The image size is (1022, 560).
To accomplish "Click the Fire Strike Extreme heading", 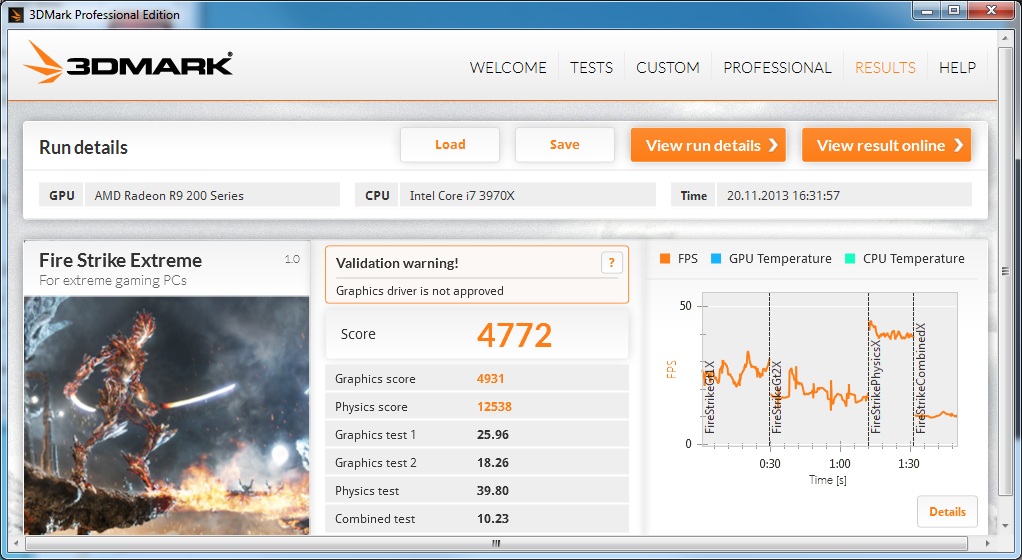I will tap(121, 260).
